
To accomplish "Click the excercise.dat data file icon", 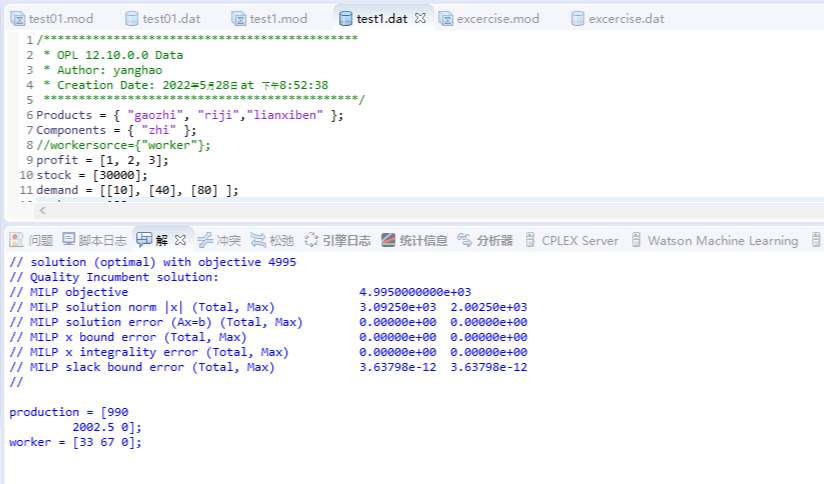I will click(x=578, y=19).
